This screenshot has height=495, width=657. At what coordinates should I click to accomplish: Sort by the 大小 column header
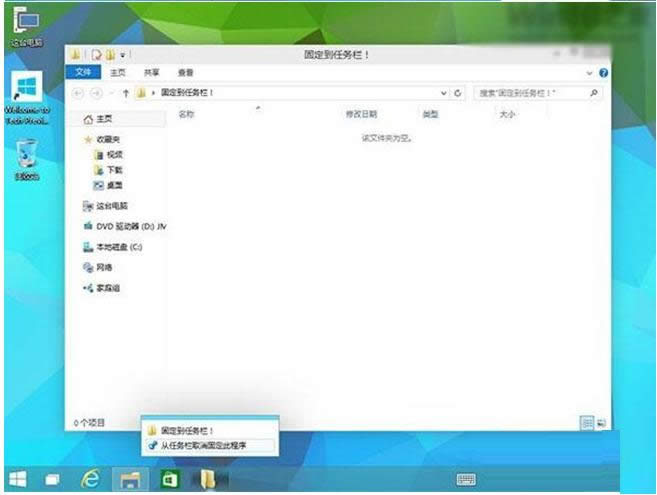(507, 114)
